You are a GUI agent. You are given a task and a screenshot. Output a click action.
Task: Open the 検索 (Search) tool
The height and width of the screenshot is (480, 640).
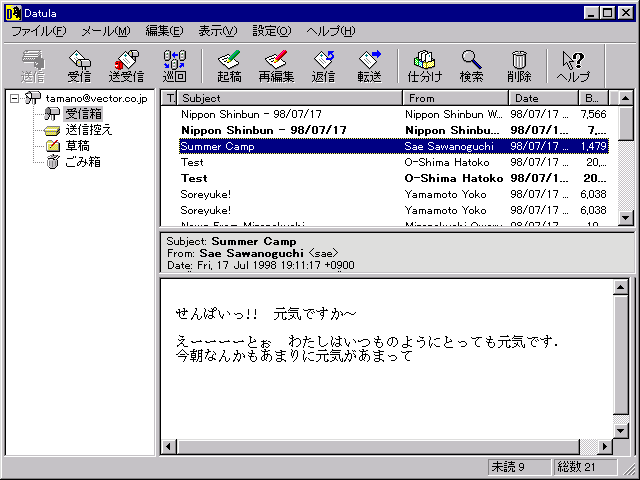point(471,66)
